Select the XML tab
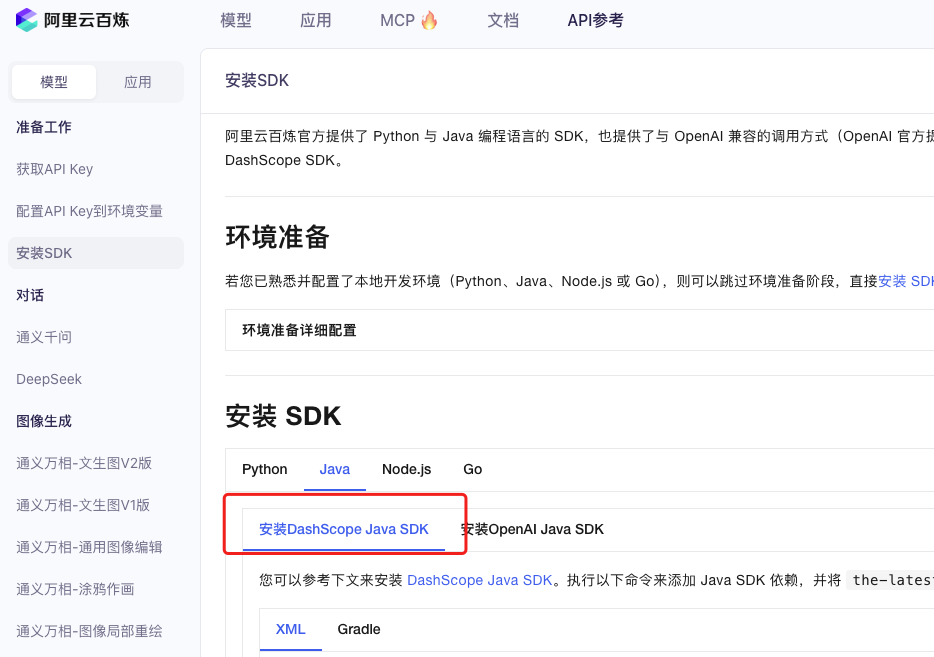The width and height of the screenshot is (934, 657). click(291, 629)
